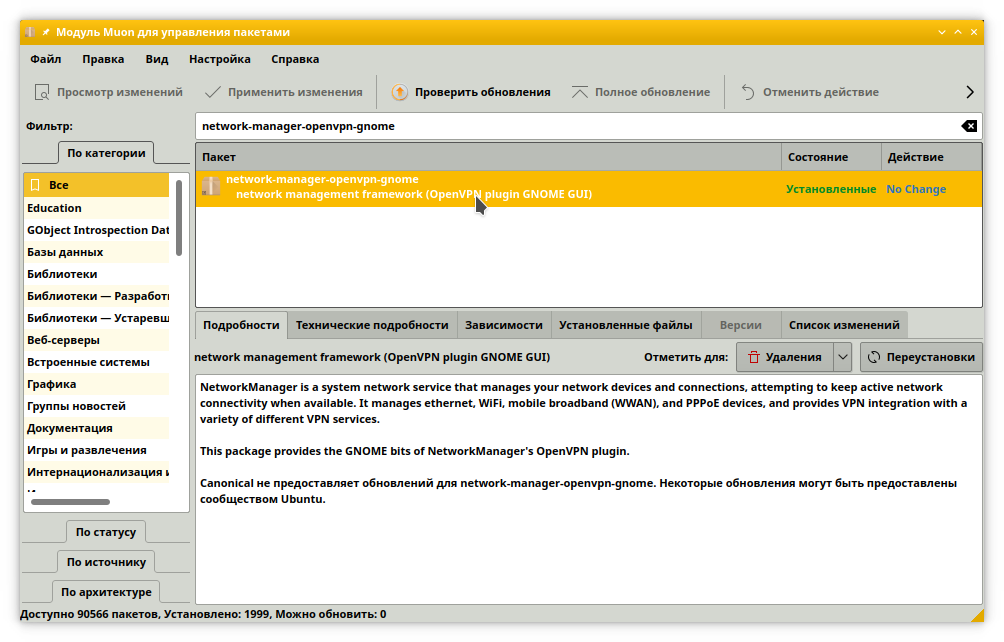The image size is (1004, 642).
Task: Click the category list horizontal scrollbar
Action: coord(70,502)
